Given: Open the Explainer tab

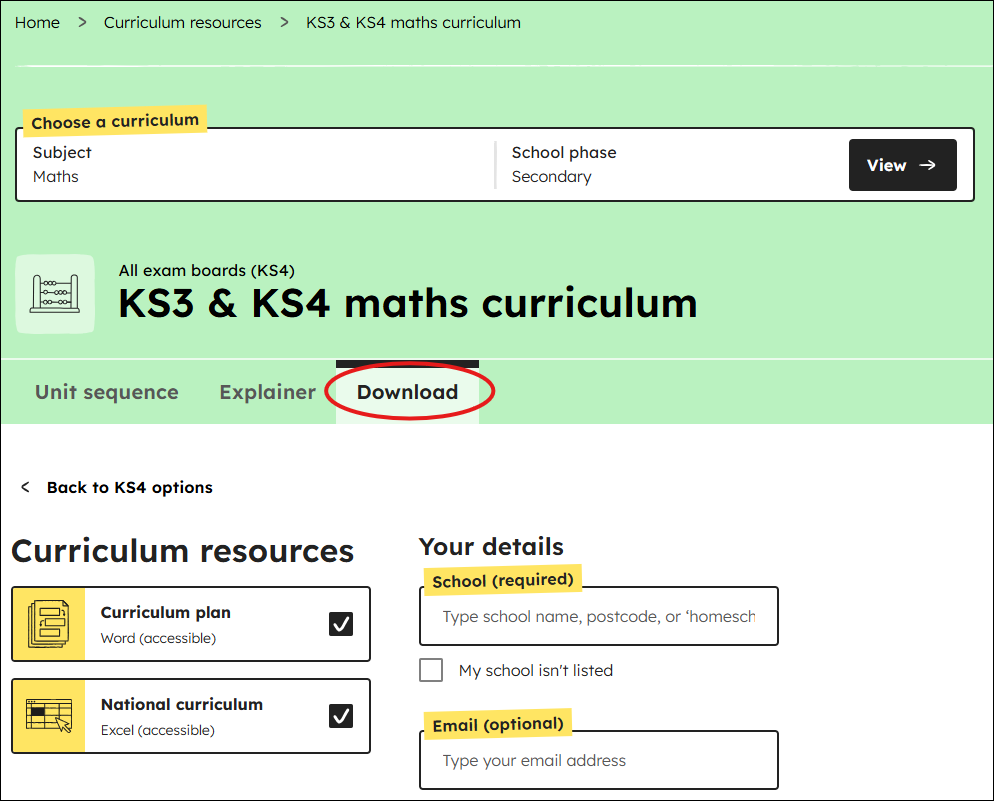Looking at the screenshot, I should (x=267, y=392).
